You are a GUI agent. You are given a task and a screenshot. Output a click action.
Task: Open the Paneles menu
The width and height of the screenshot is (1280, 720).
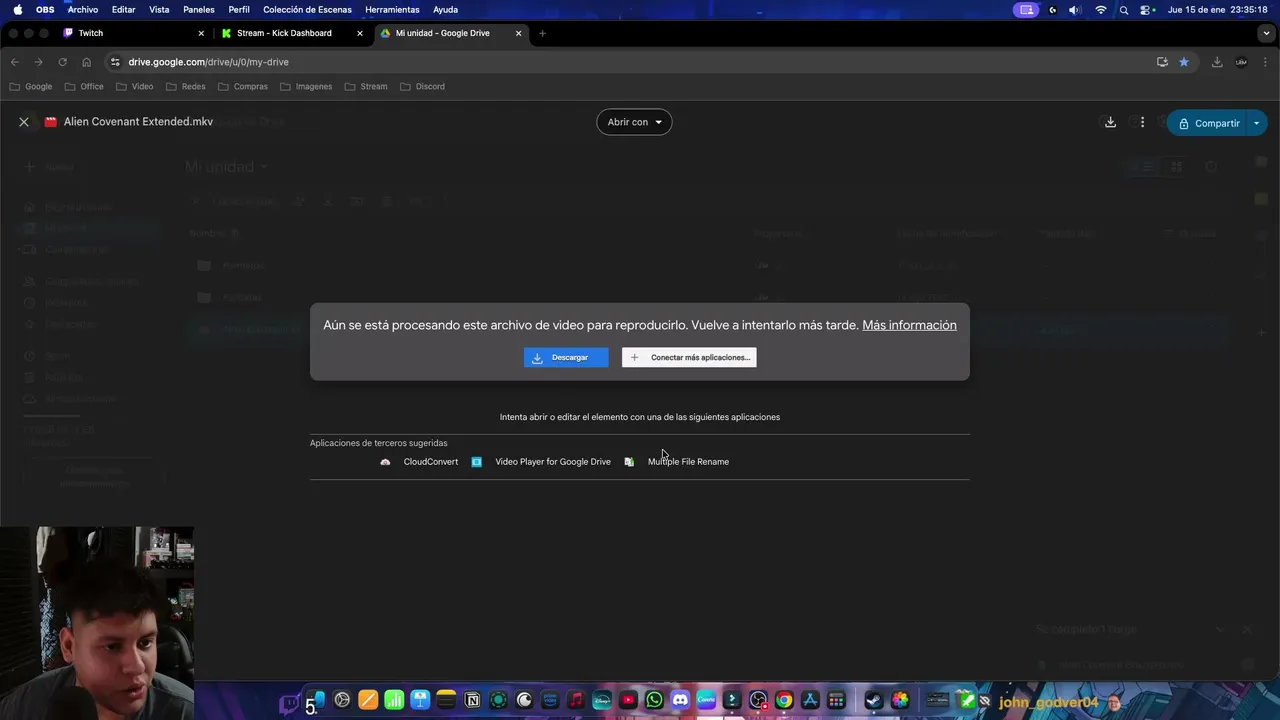198,10
